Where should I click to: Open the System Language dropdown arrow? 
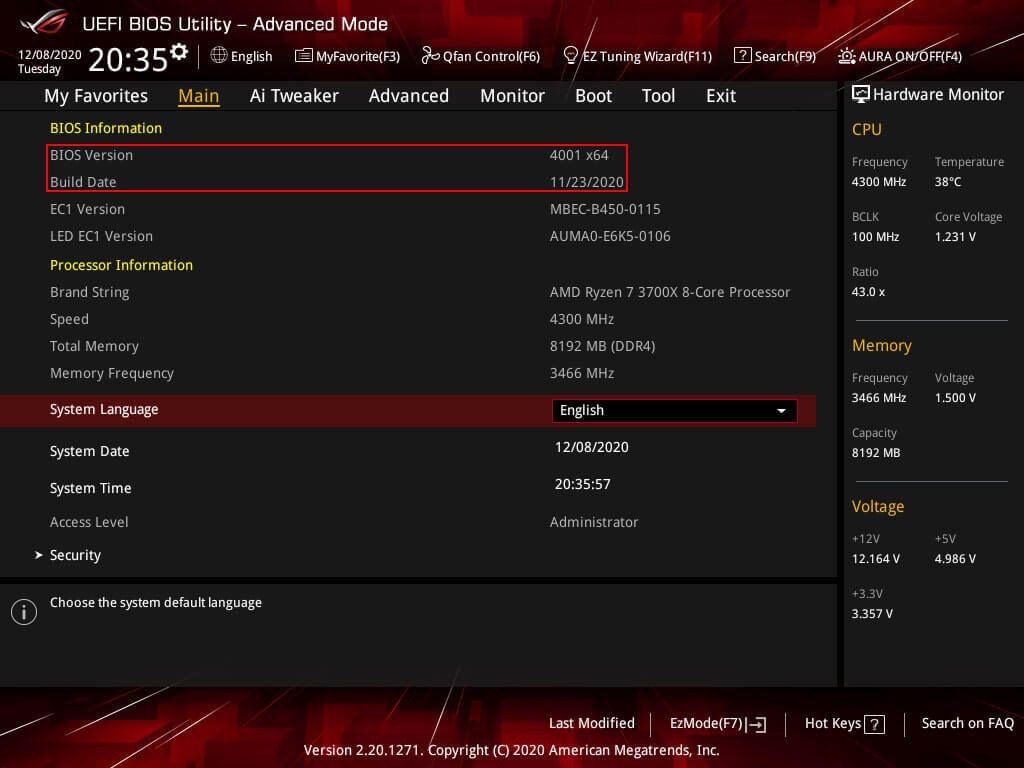tap(781, 411)
